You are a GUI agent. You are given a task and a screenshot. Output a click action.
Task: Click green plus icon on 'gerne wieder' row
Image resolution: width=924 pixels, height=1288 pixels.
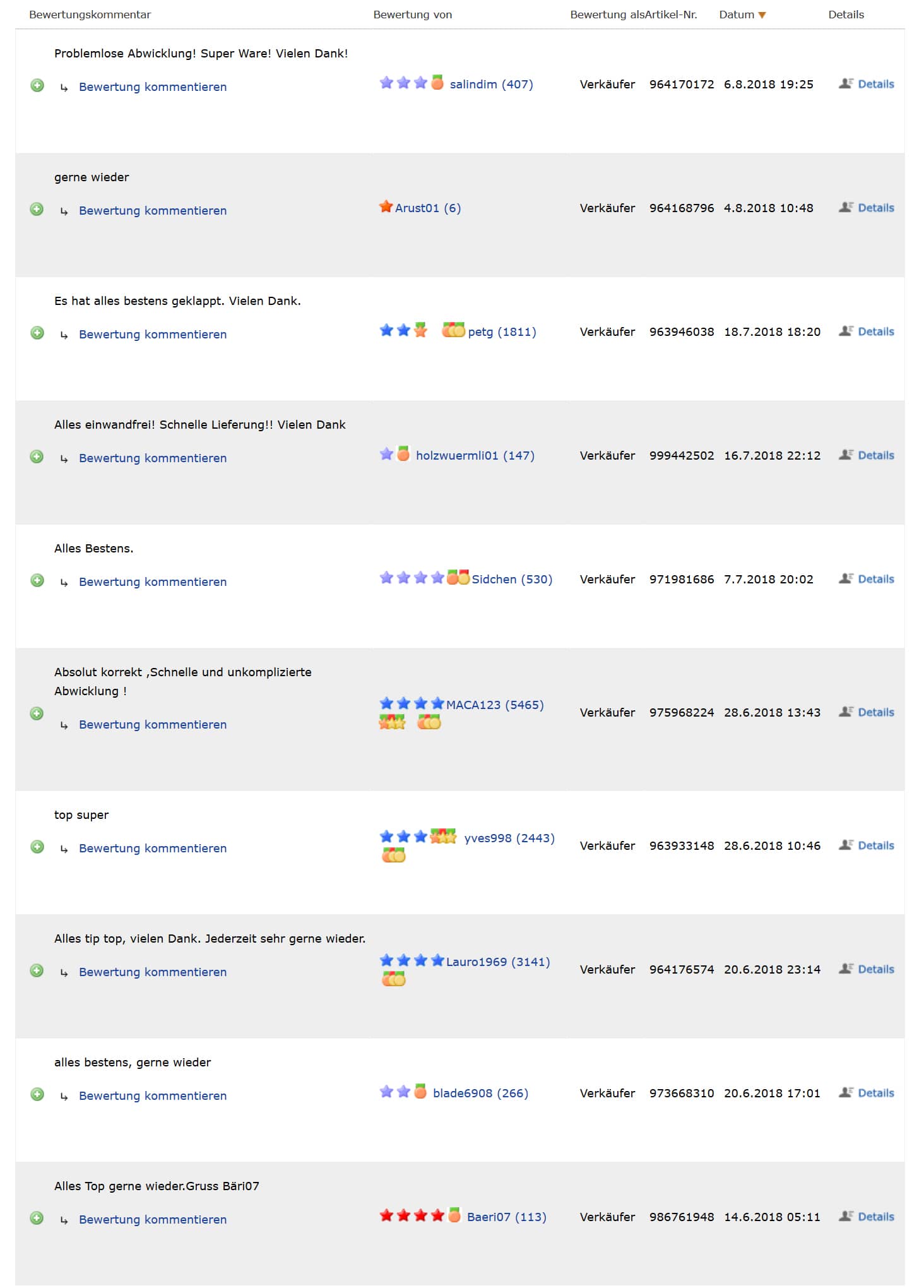pyautogui.click(x=37, y=209)
